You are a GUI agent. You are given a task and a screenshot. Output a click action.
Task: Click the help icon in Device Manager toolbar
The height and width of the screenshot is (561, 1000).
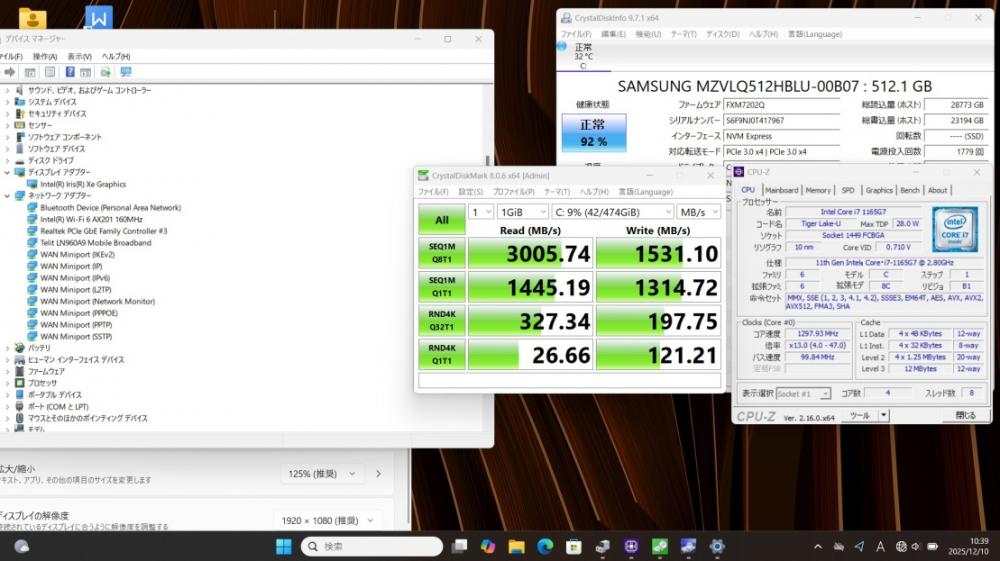point(70,72)
